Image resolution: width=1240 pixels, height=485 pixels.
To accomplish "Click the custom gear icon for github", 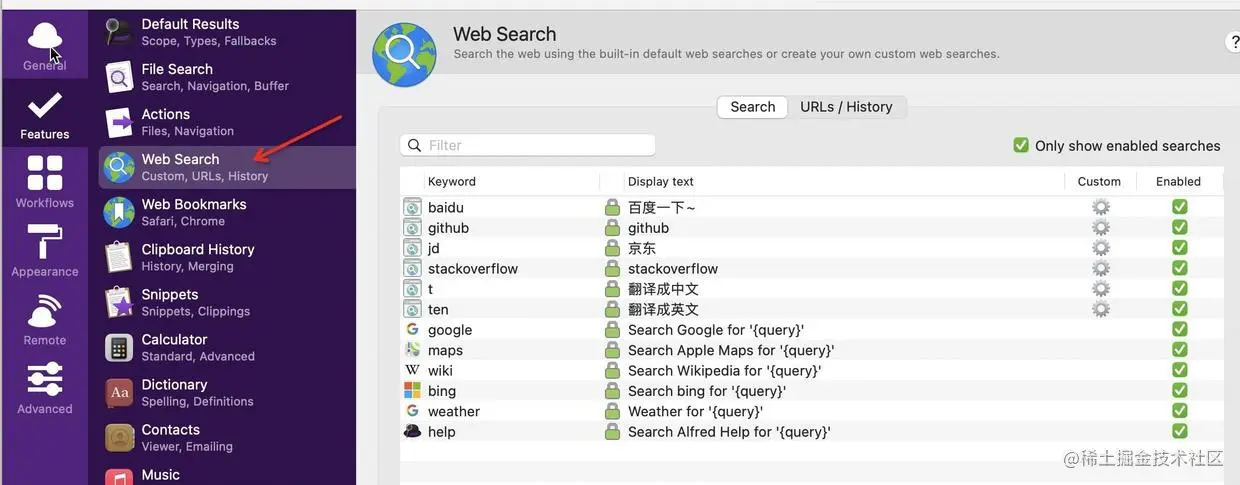I will coord(1101,228).
